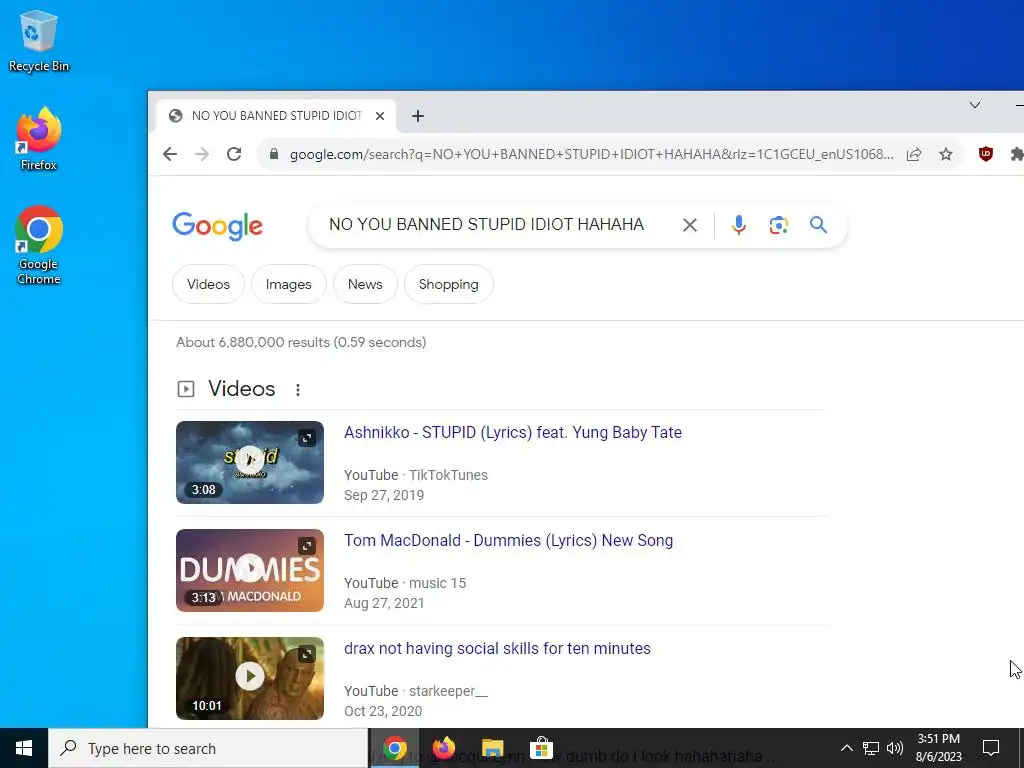Filter results by Videos
Viewport: 1024px width, 768px height.
click(x=208, y=284)
